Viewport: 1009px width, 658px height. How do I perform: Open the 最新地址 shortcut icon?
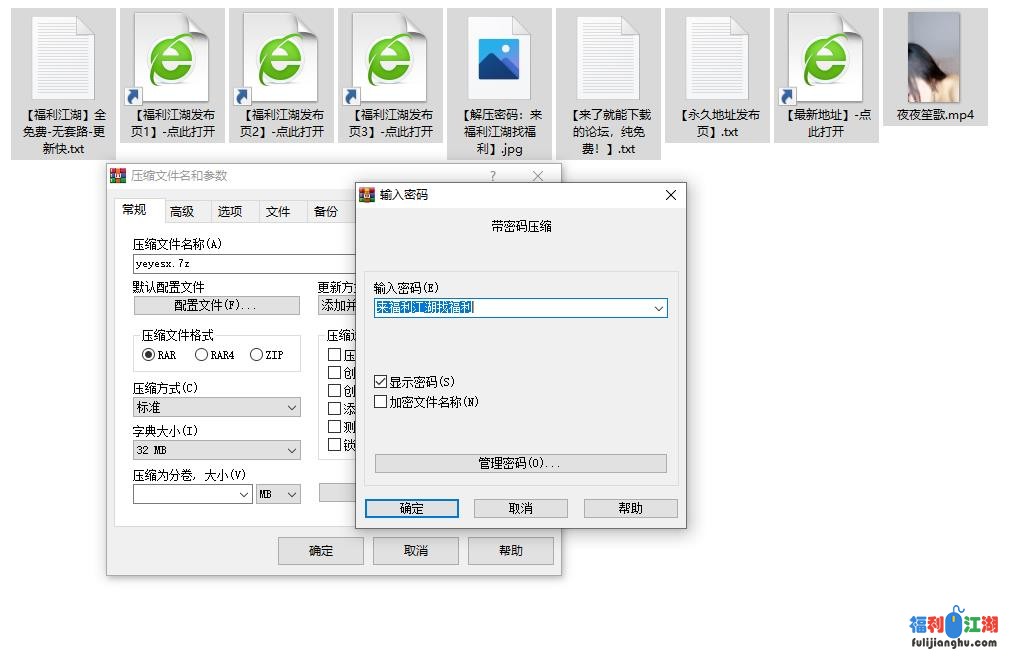(x=826, y=58)
